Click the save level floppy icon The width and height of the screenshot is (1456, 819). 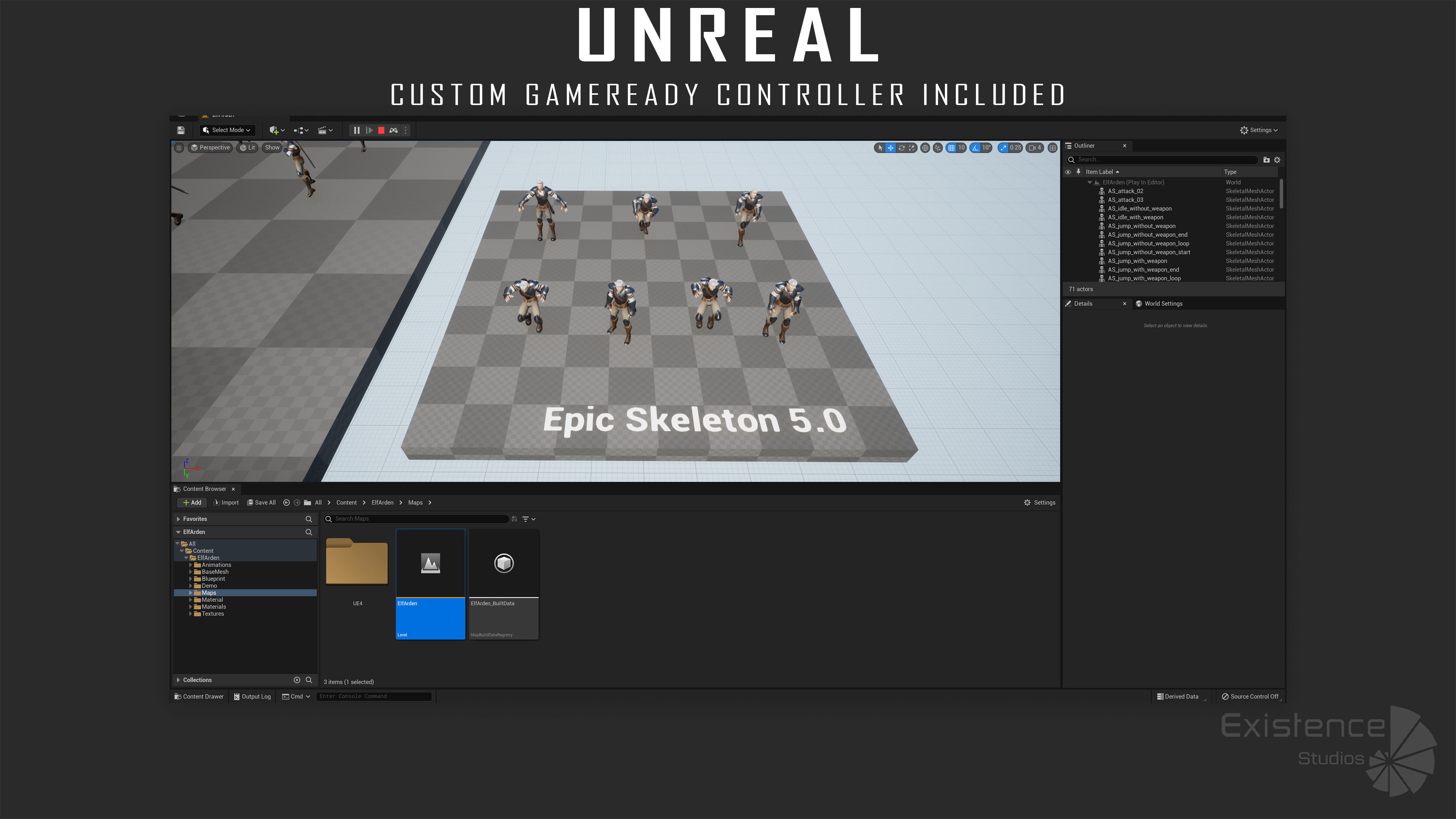[181, 130]
